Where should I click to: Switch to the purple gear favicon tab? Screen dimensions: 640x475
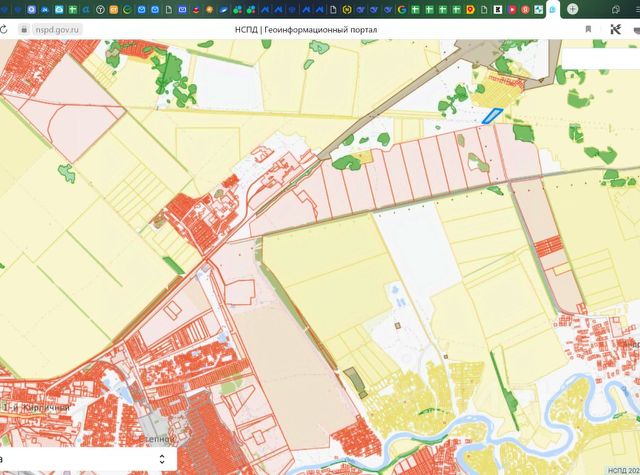[x=31, y=9]
